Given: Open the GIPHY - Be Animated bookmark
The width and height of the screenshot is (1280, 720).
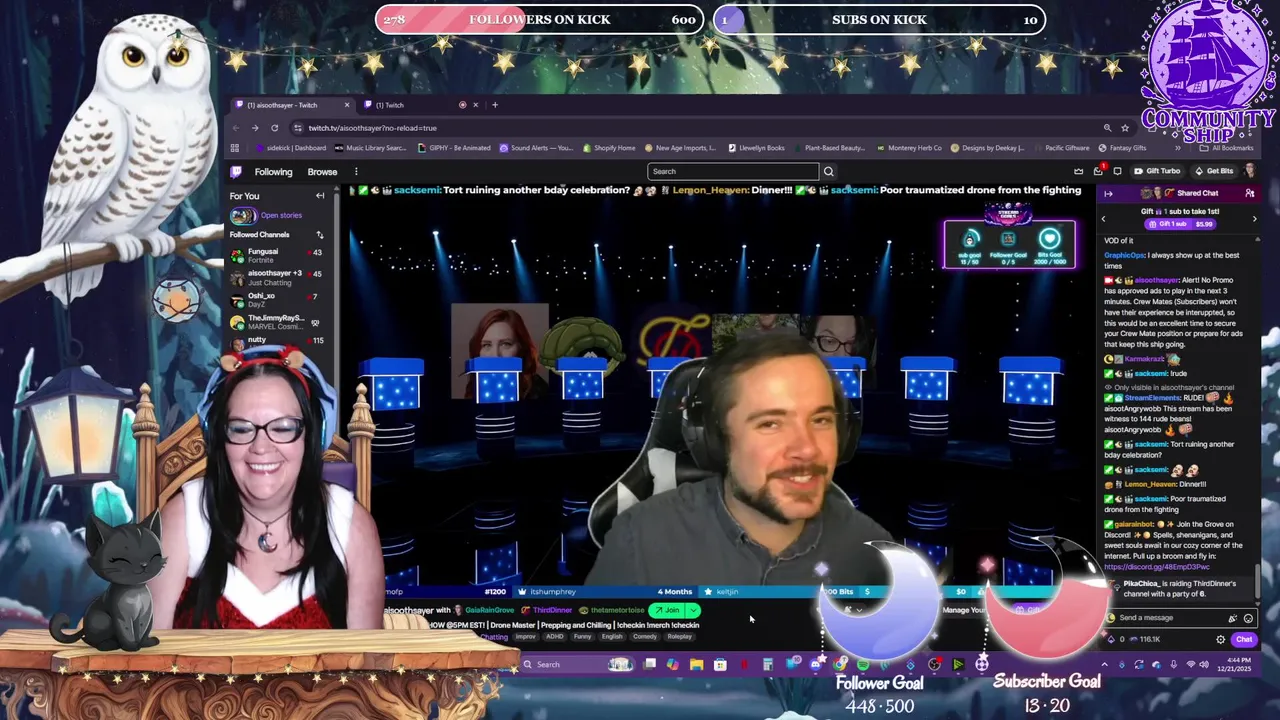Looking at the screenshot, I should point(454,148).
